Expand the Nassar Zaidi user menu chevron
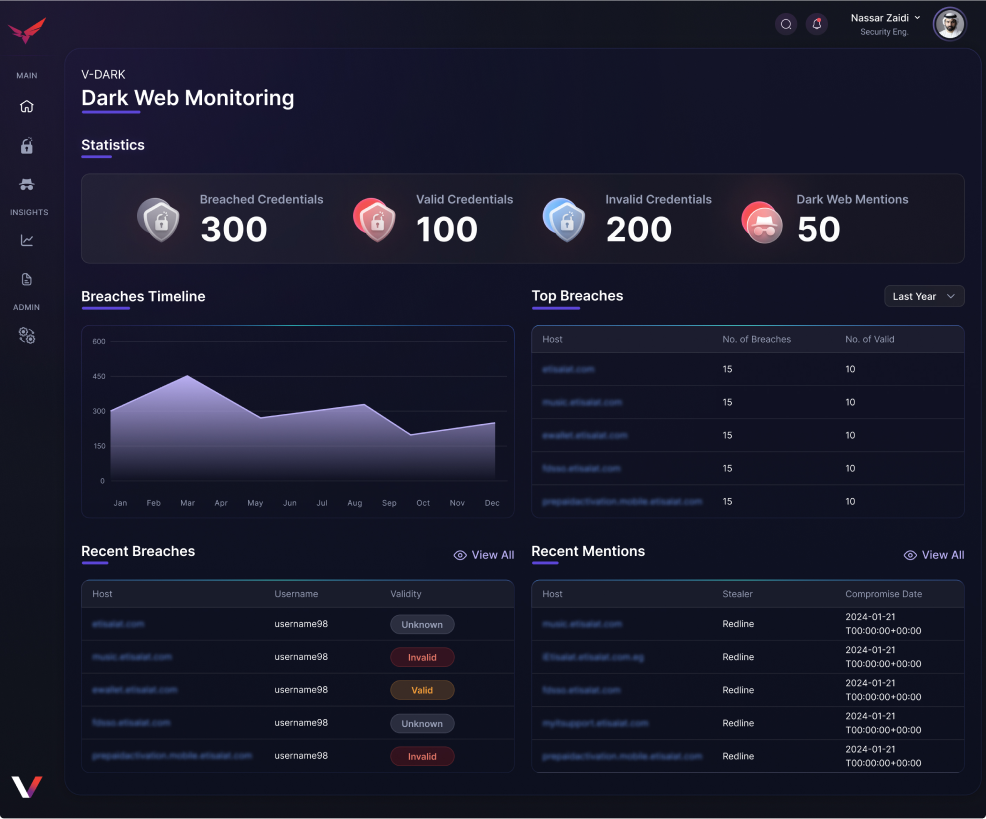986x819 pixels. (x=917, y=18)
